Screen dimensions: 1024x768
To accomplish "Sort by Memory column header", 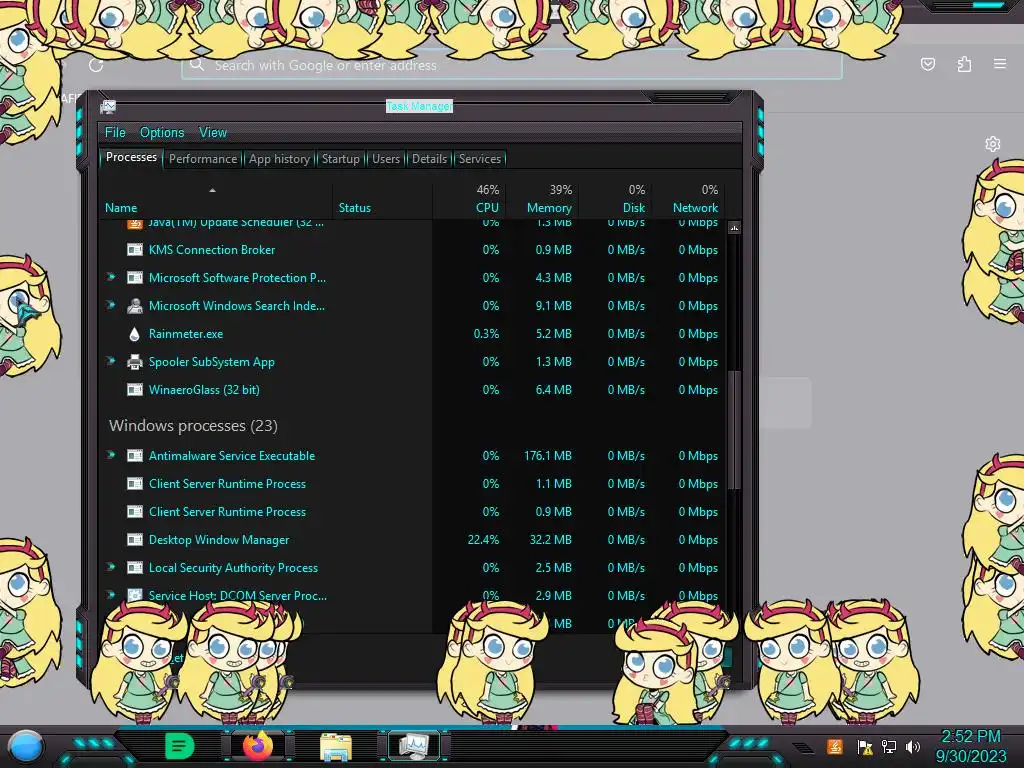I will point(549,208).
